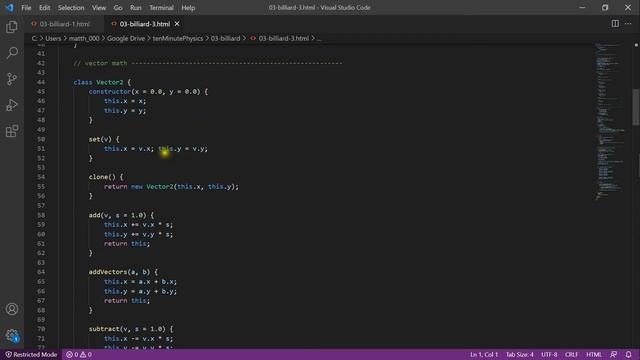This screenshot has width=640, height=360.
Task: Click the Restricted Mode status item
Action: (x=31, y=354)
